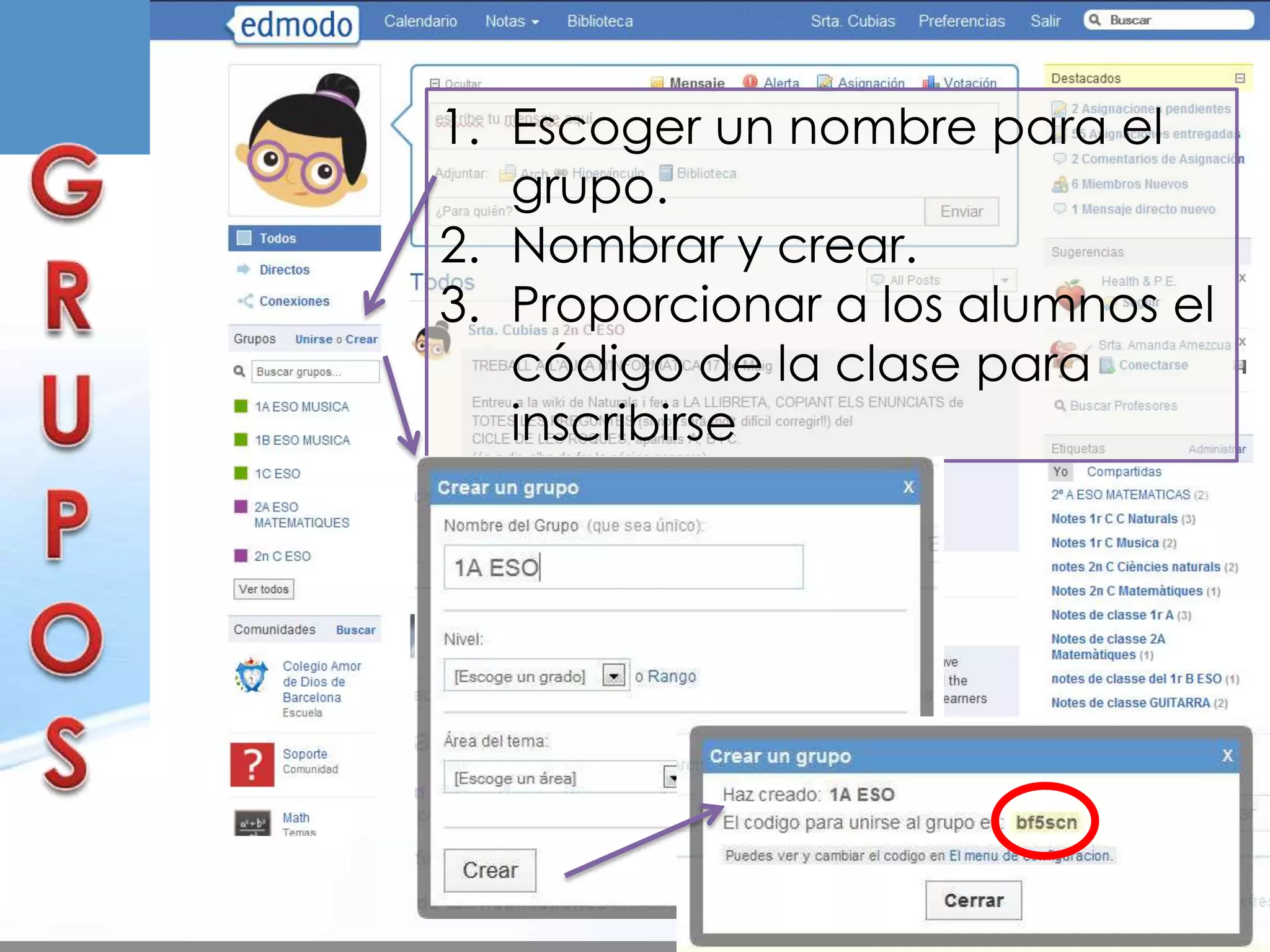The width and height of the screenshot is (1270, 952).
Task: Click Salir to log out
Action: tap(1045, 22)
